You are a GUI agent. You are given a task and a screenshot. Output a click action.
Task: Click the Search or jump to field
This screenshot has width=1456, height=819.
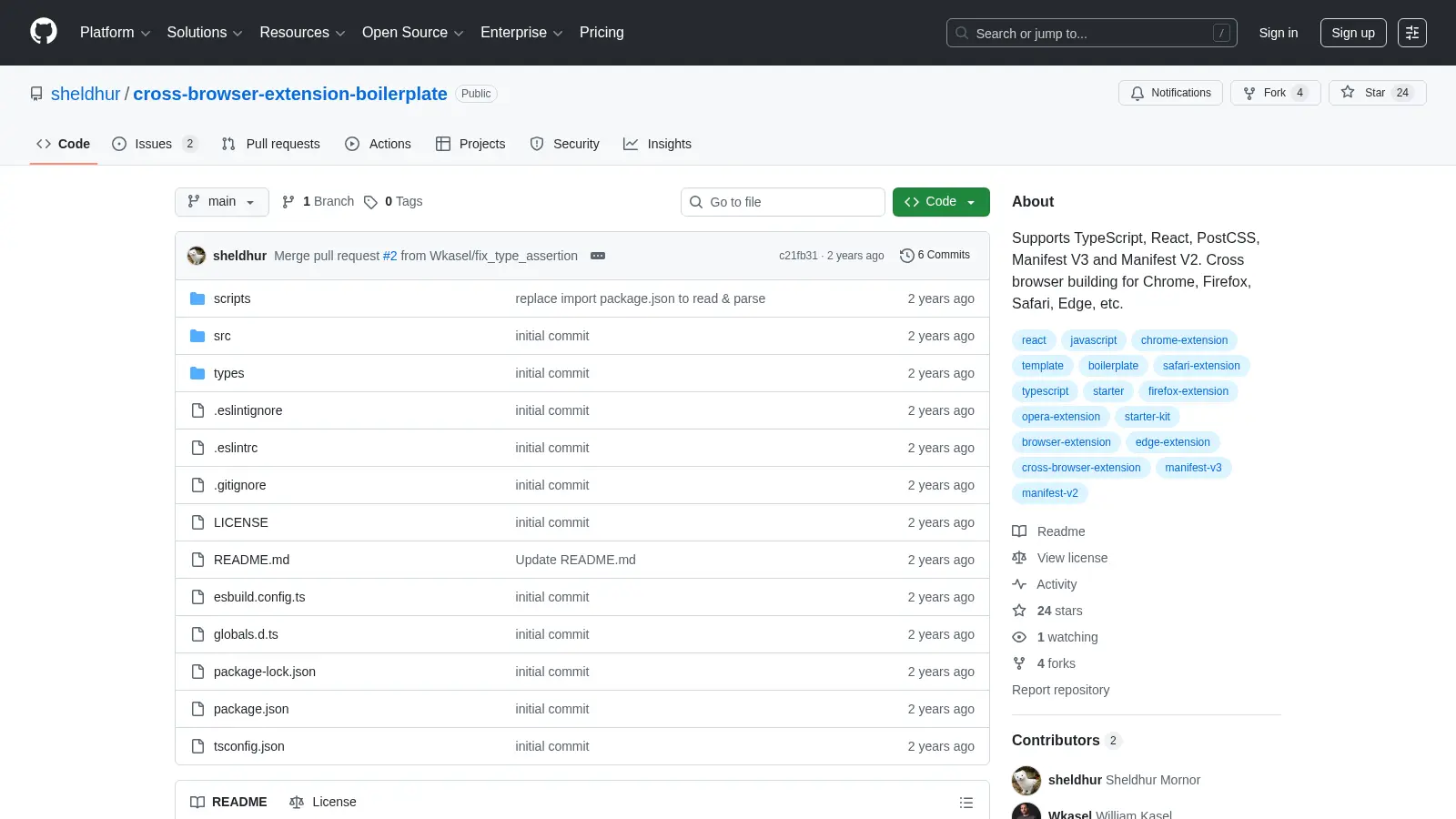(x=1091, y=33)
